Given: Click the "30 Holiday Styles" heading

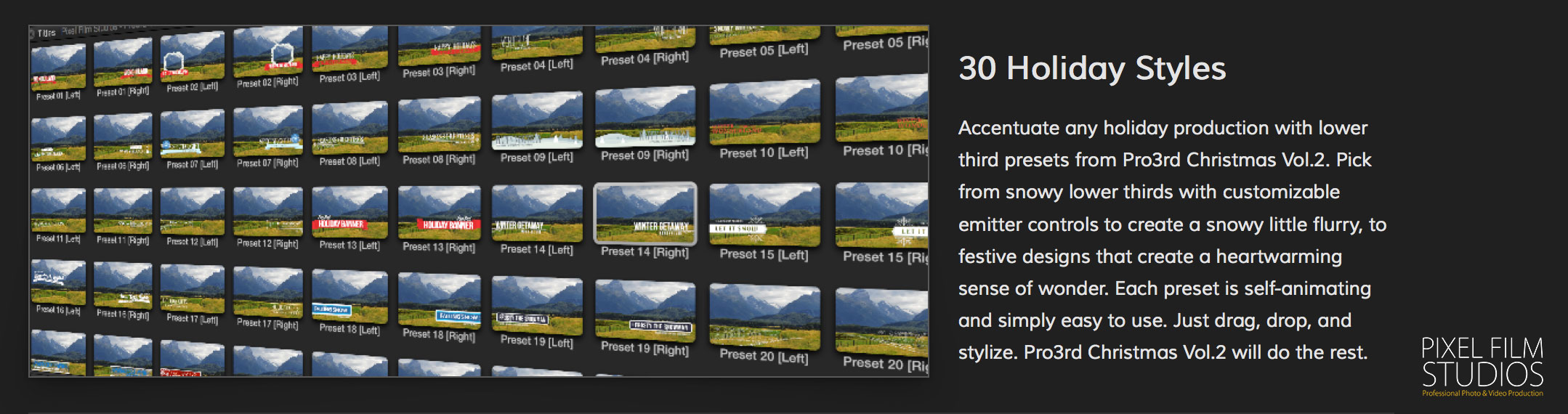Looking at the screenshot, I should point(1091,68).
